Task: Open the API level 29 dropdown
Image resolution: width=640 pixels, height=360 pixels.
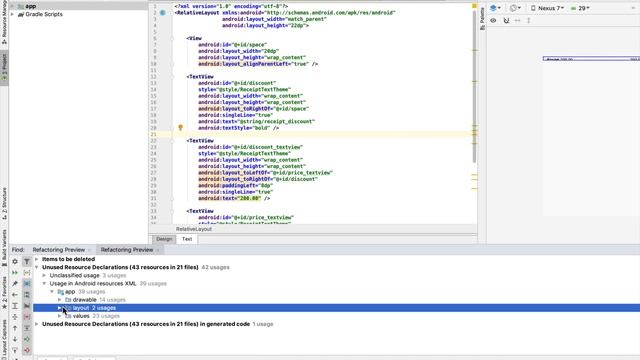Action: [580, 8]
